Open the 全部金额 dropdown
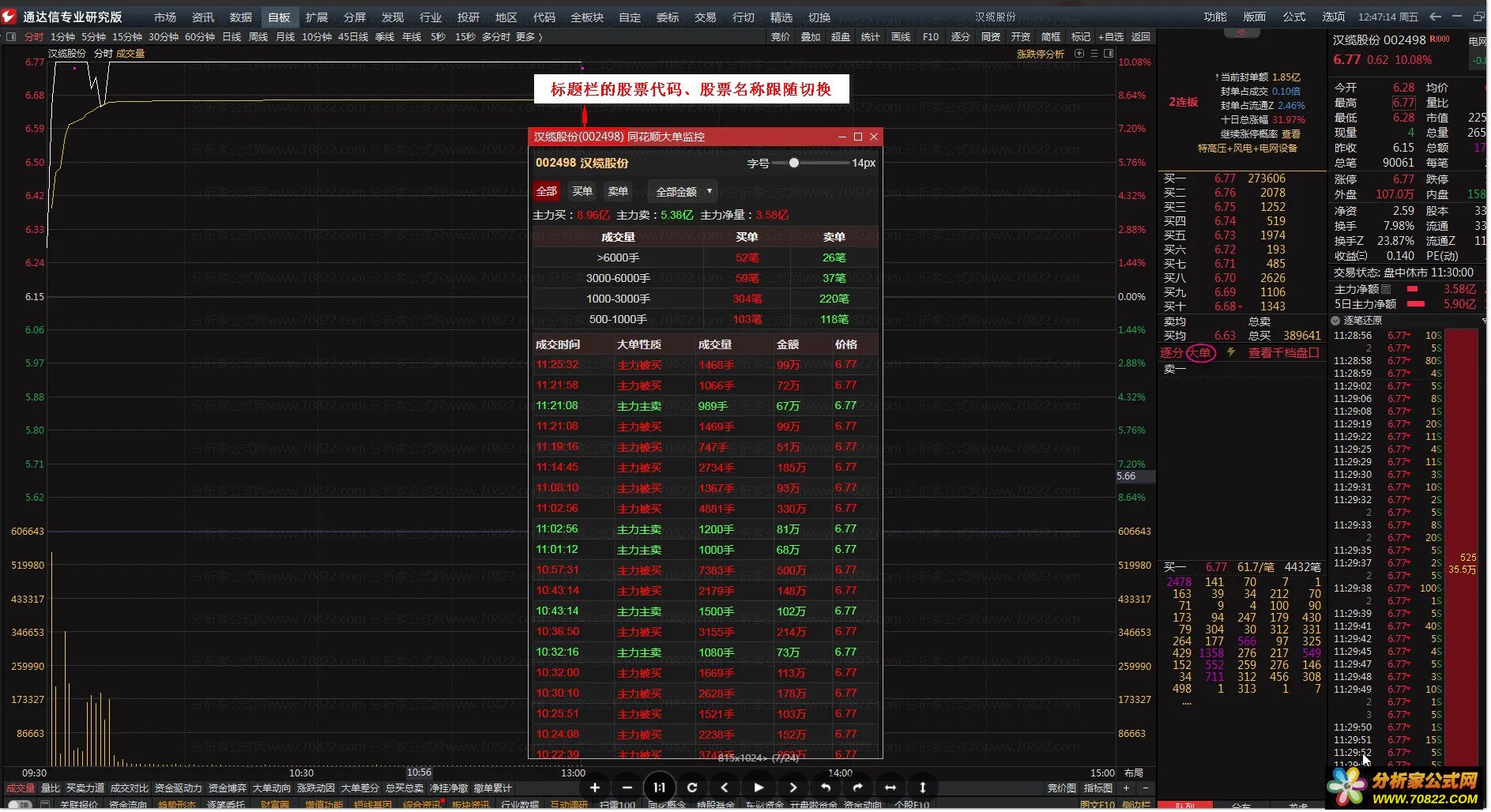 [683, 191]
